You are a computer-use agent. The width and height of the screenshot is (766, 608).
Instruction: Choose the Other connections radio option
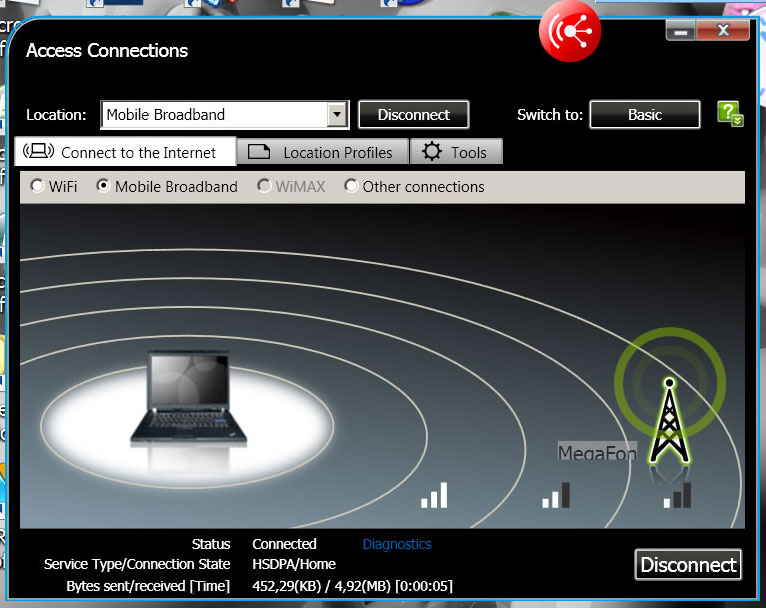click(351, 186)
